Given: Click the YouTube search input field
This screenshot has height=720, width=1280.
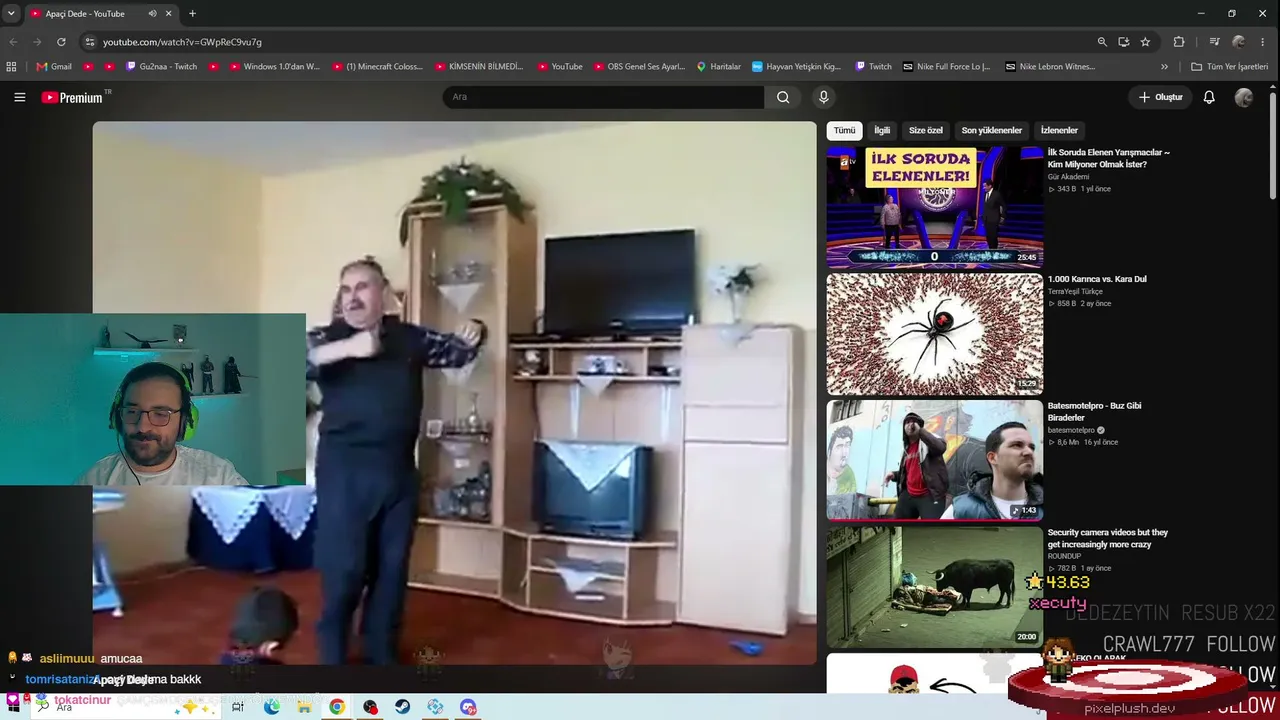Looking at the screenshot, I should [x=603, y=97].
